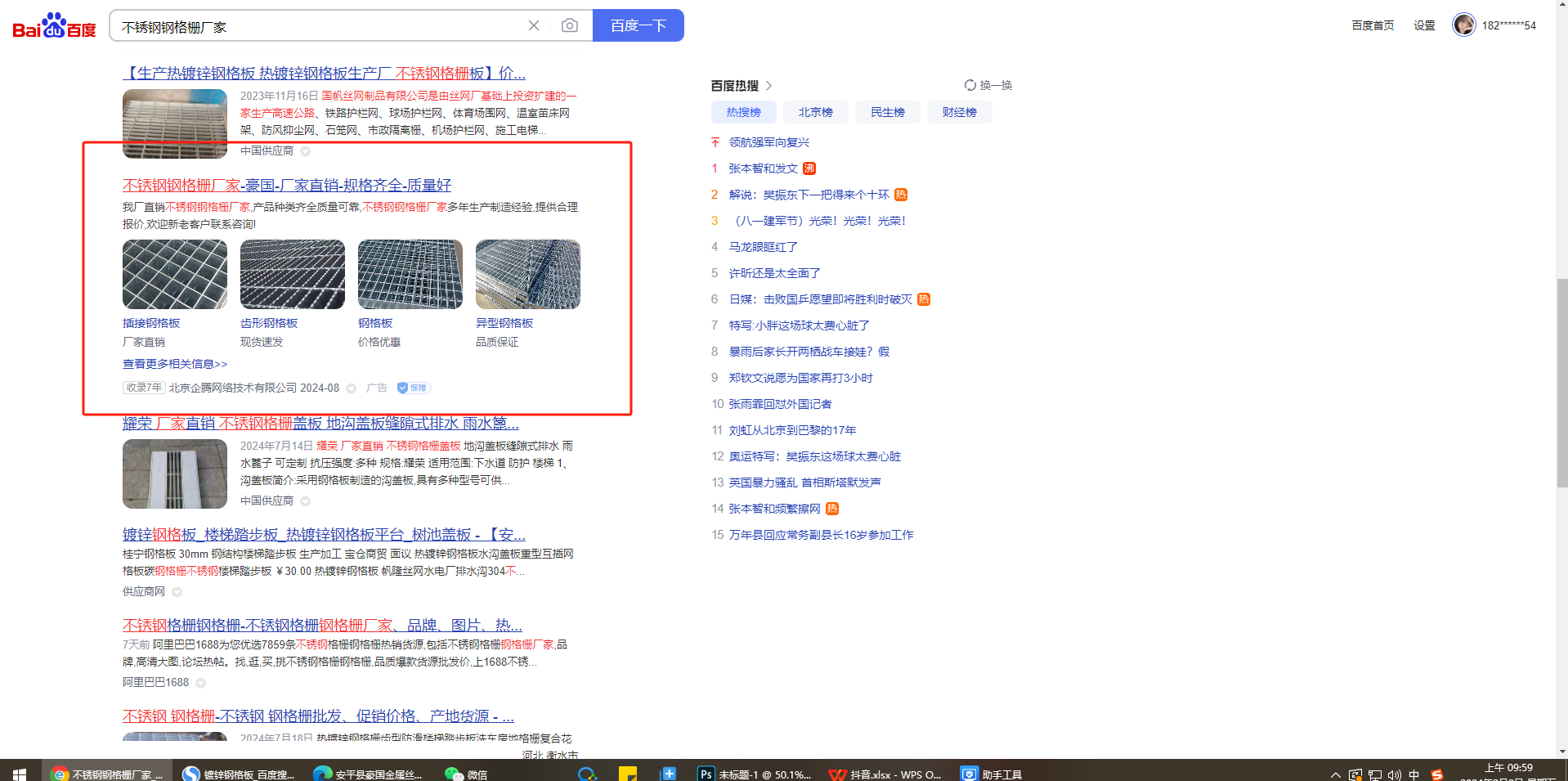The height and width of the screenshot is (781, 1568).
Task: Show hidden system tray icons
Action: 1336,774
